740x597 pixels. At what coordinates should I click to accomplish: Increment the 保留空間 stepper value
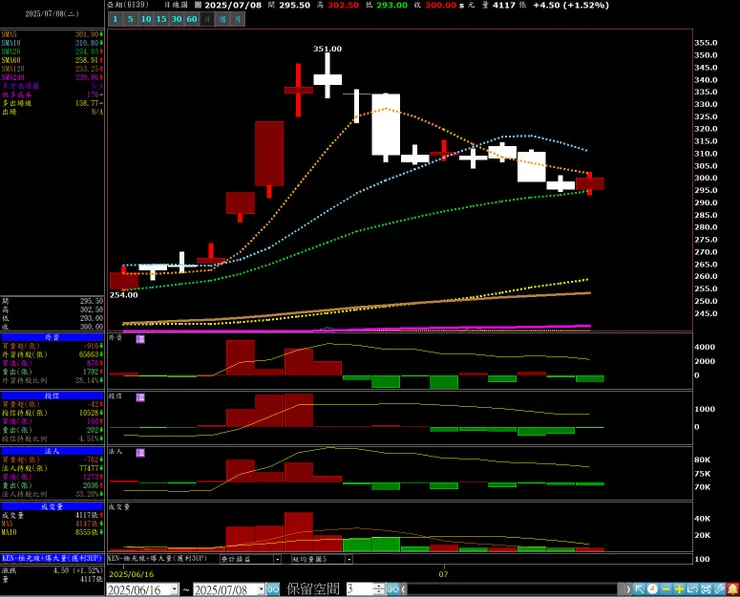(379, 587)
